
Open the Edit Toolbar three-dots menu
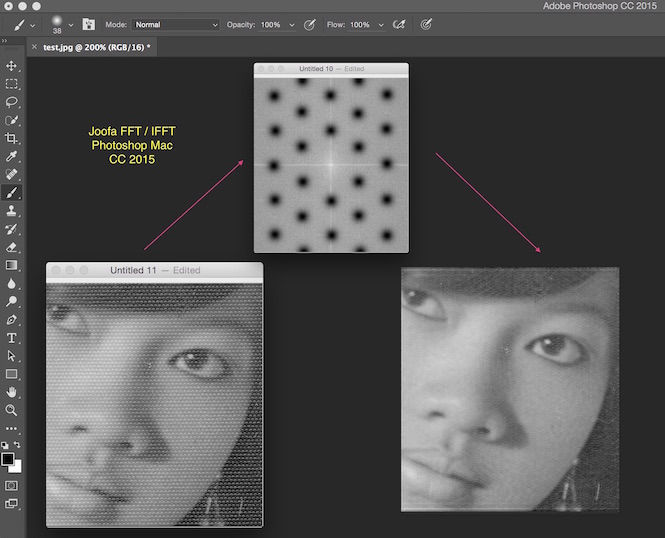point(11,428)
